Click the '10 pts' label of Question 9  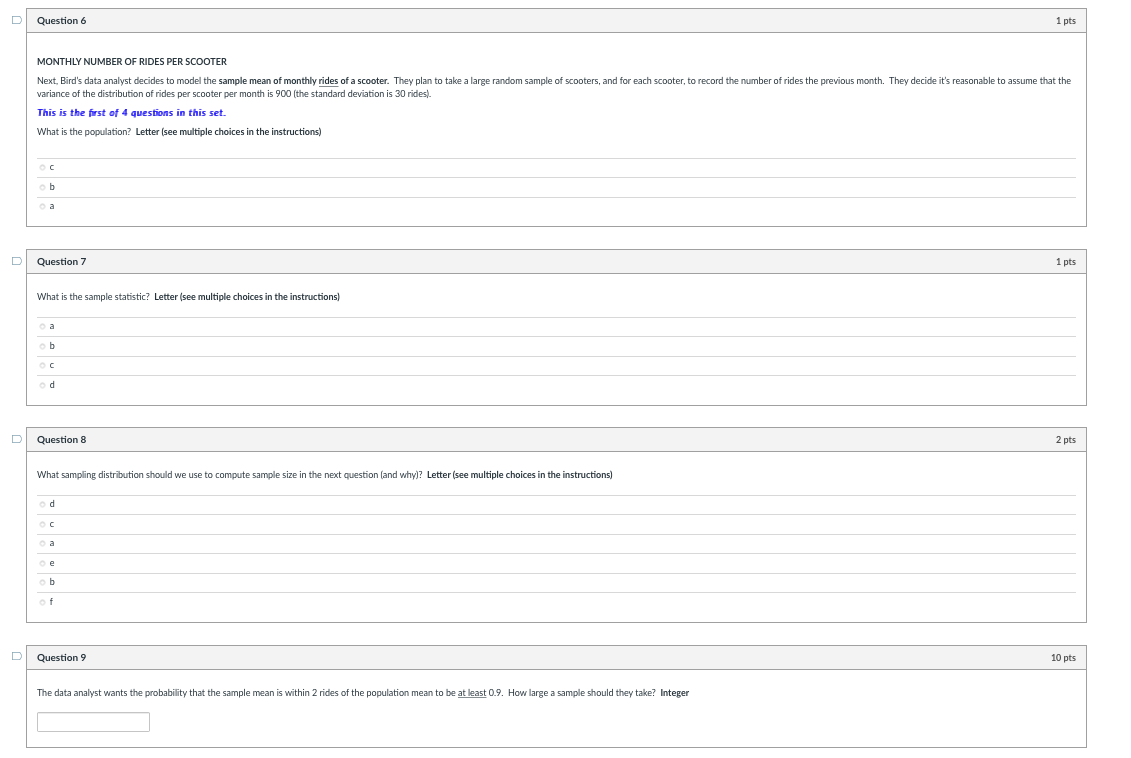coord(1063,658)
